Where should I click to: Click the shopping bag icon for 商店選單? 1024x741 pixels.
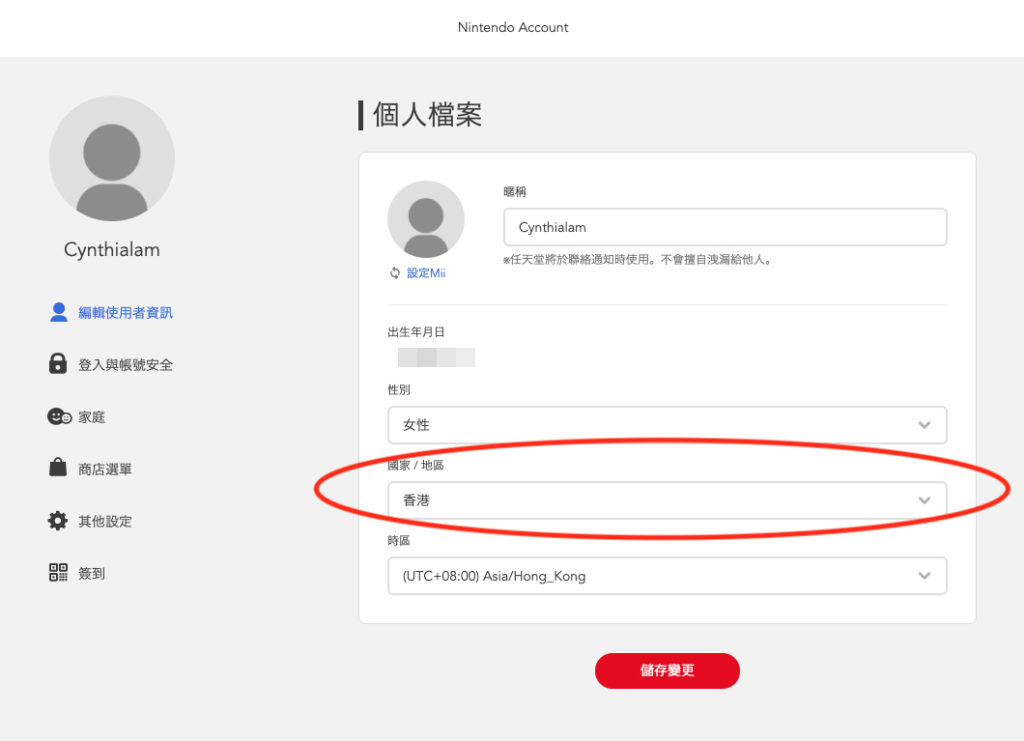58,467
